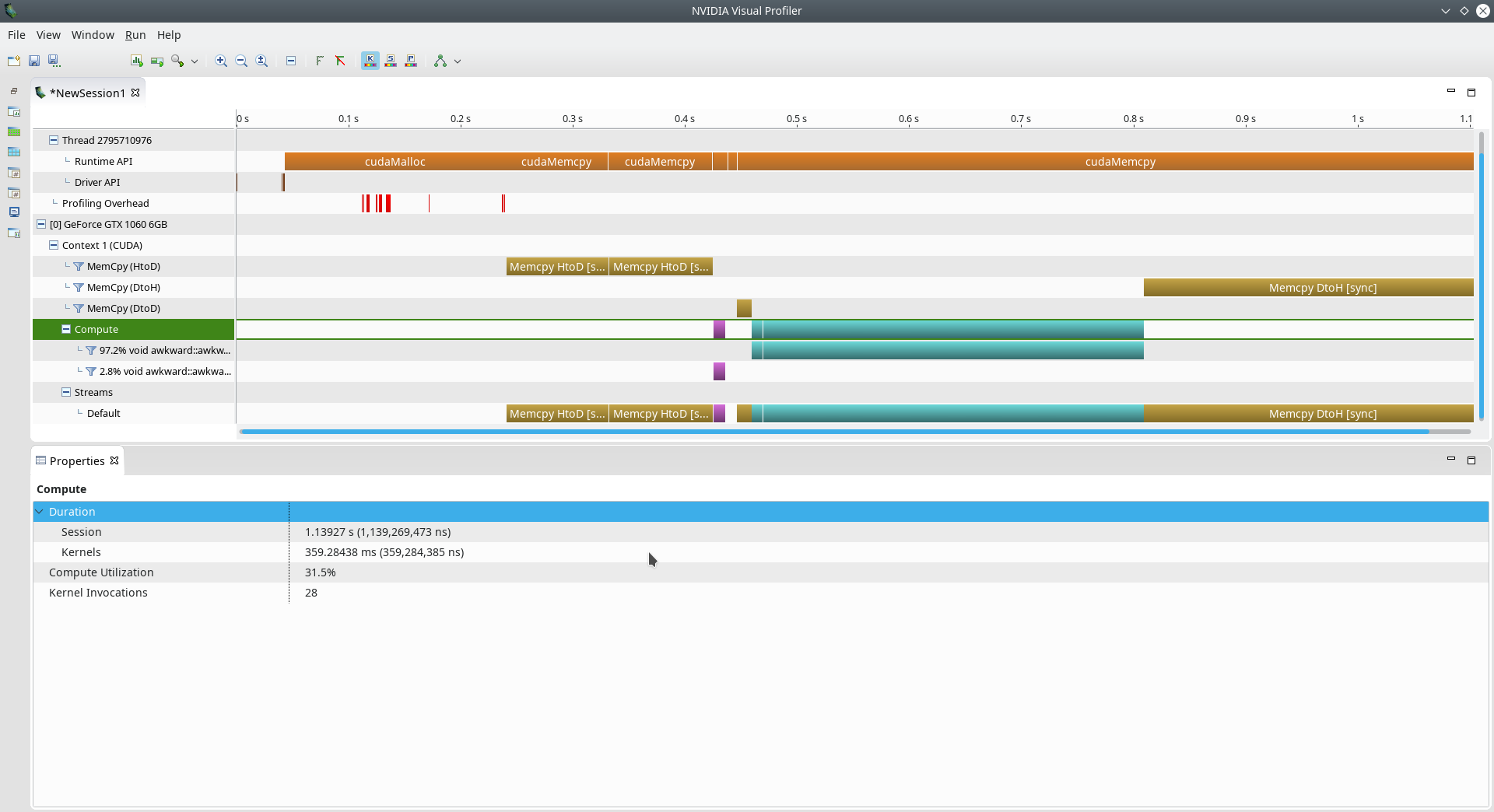The image size is (1494, 812).
Task: Close the NewSession1 tab
Action: [135, 93]
